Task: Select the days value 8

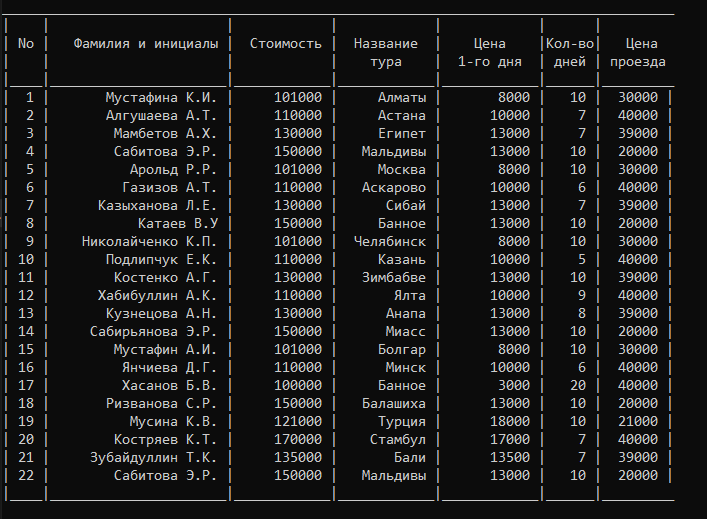Action: pyautogui.click(x=582, y=313)
